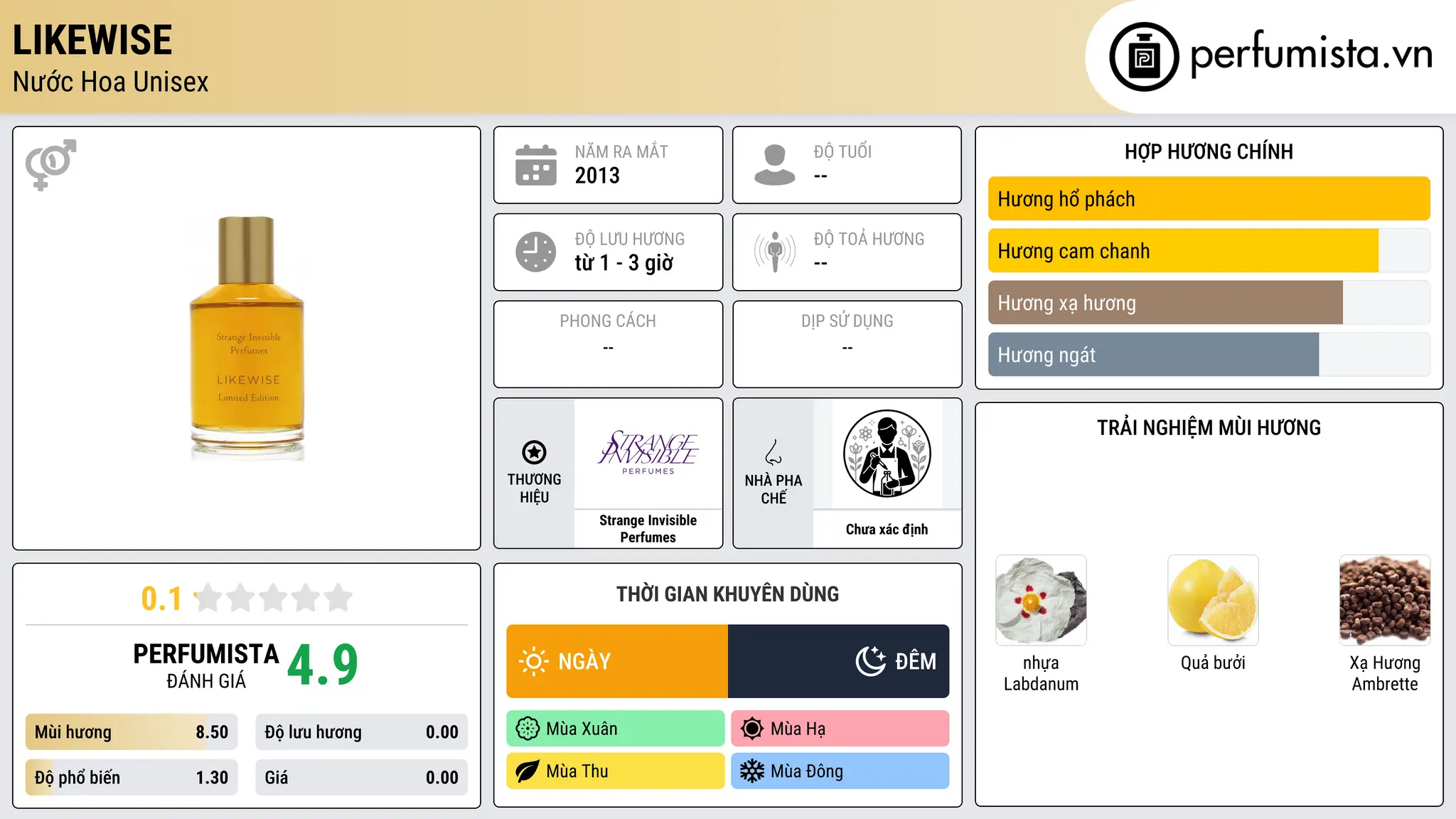Click the leaf icon beside Mùa Thu
Image resolution: width=1456 pixels, height=819 pixels.
click(528, 771)
